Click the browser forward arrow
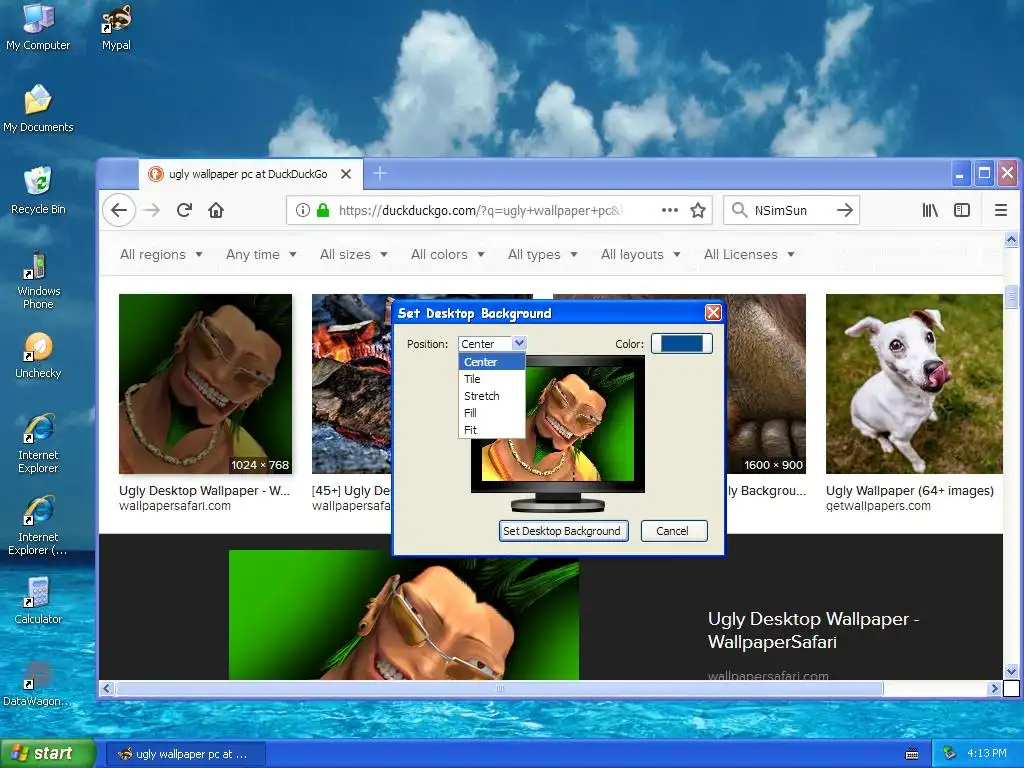 pyautogui.click(x=152, y=210)
